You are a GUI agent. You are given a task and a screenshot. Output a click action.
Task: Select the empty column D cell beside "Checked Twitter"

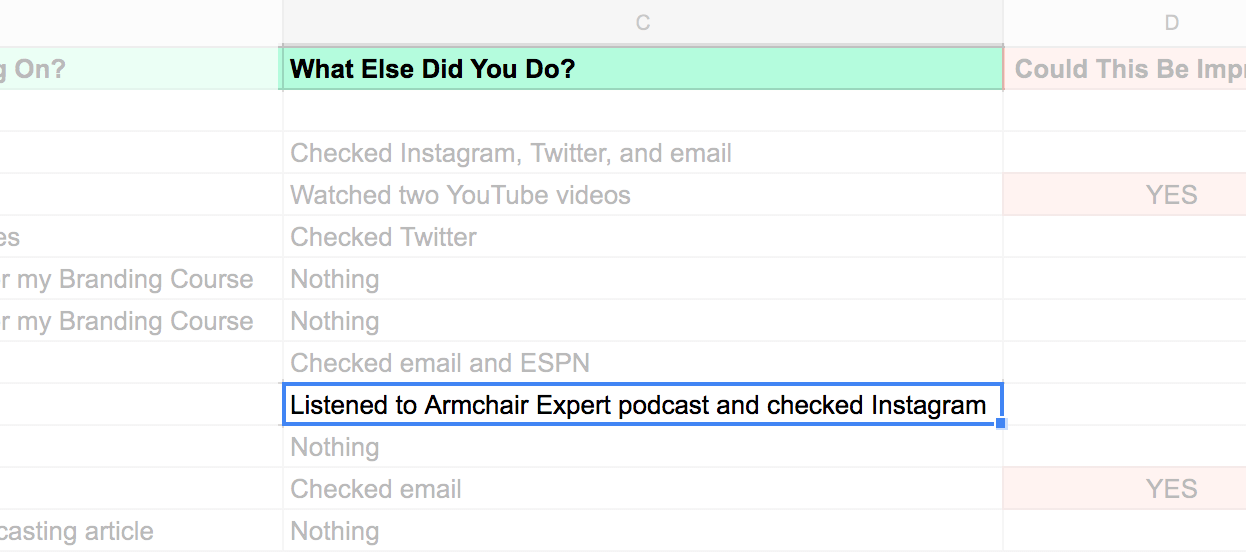pyautogui.click(x=1125, y=237)
